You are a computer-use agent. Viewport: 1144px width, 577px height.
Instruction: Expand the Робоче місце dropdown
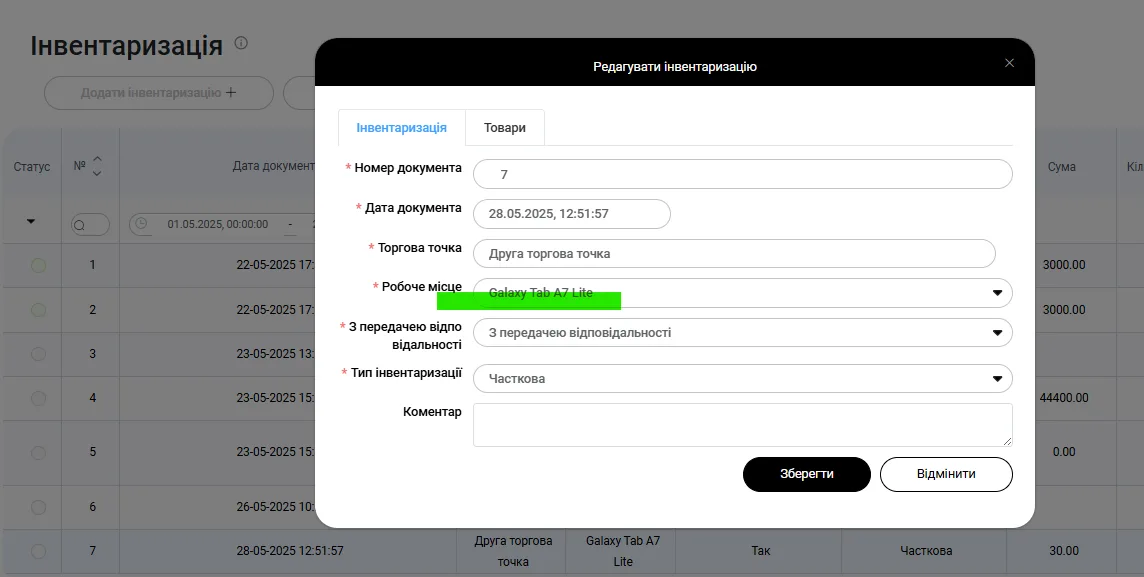996,293
